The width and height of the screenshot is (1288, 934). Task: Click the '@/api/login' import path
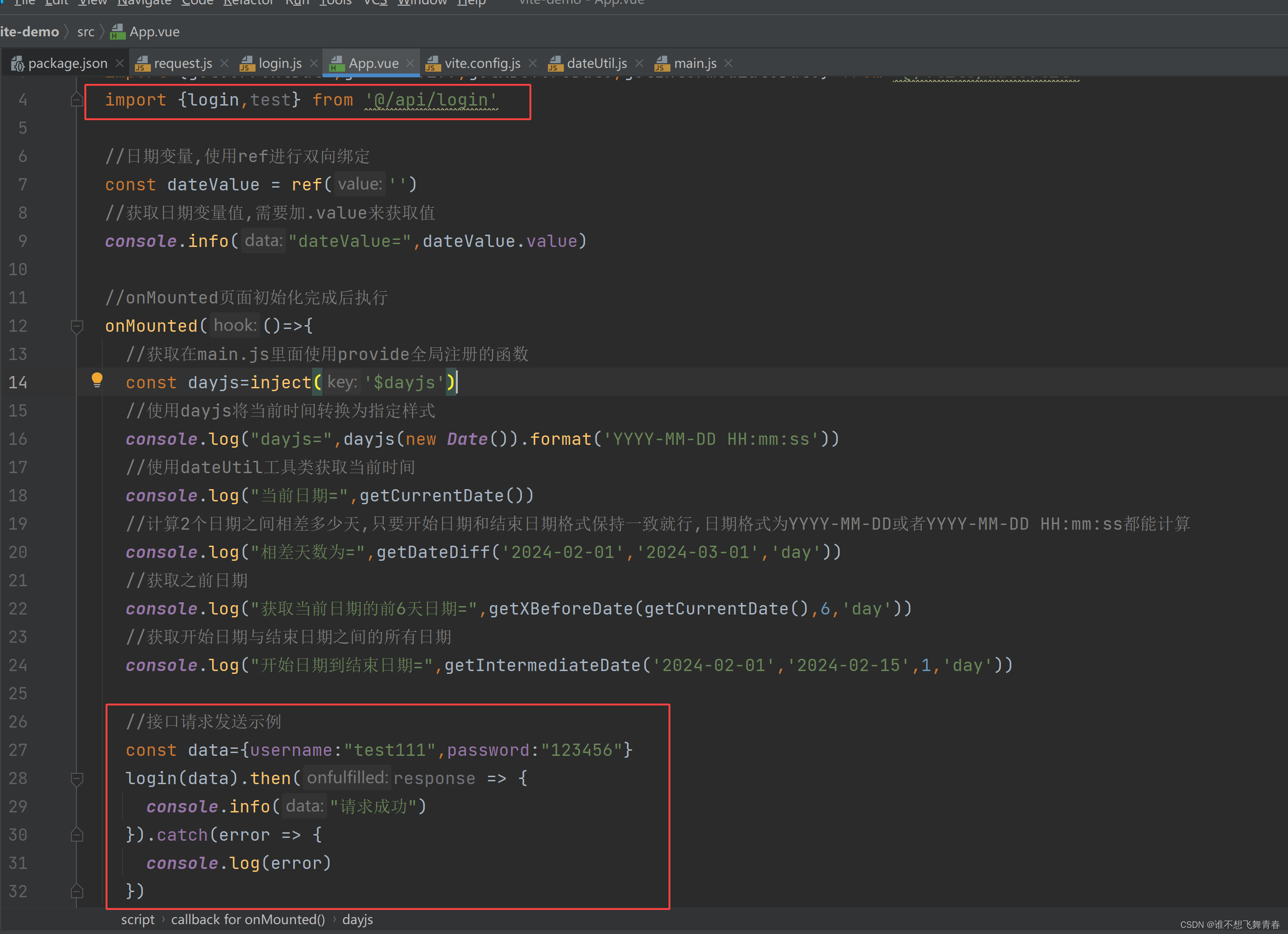click(431, 100)
